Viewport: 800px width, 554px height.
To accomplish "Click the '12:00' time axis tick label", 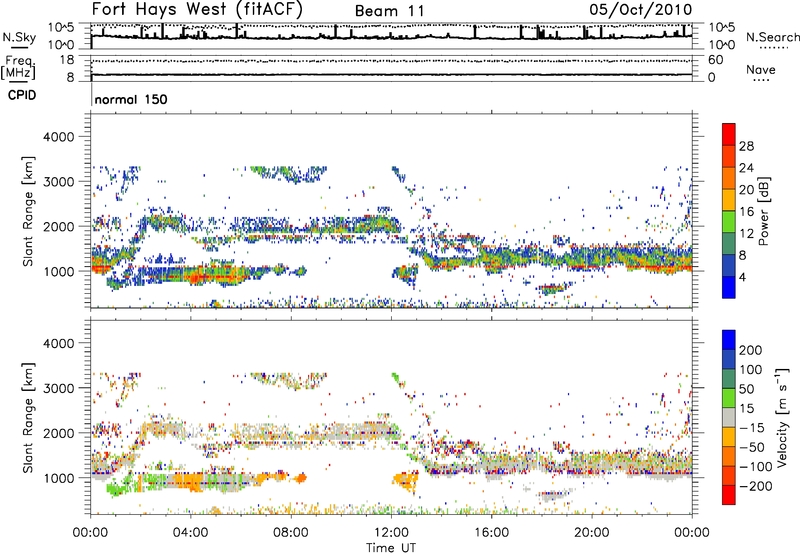I will [391, 533].
